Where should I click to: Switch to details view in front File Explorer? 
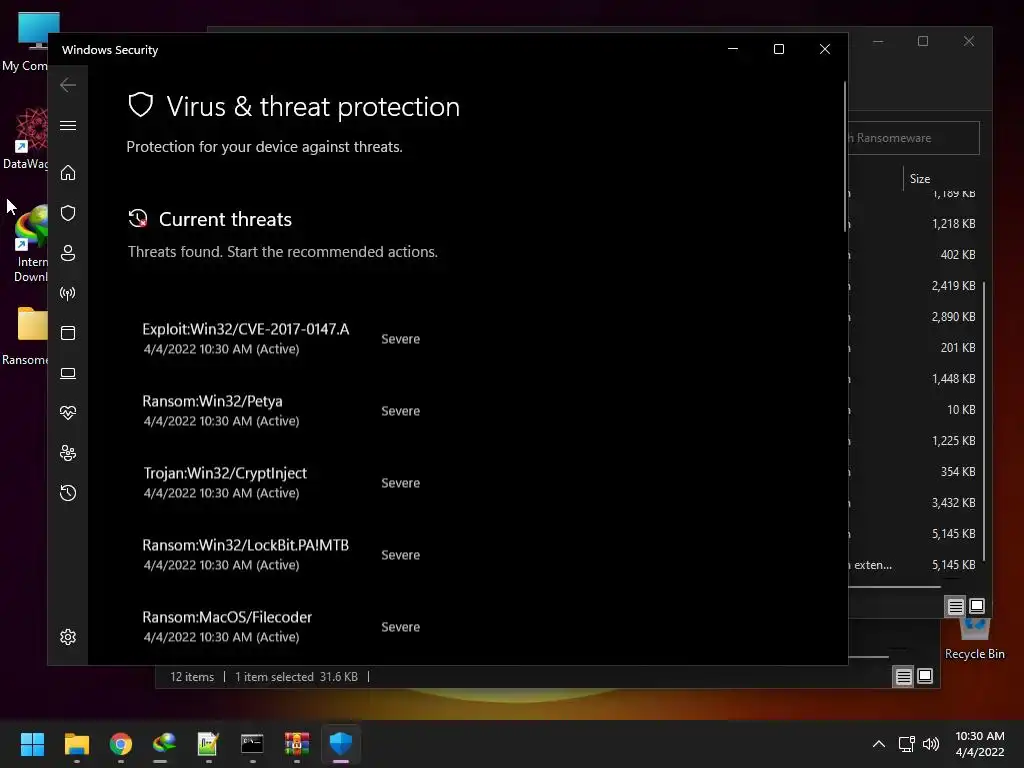pyautogui.click(x=955, y=607)
